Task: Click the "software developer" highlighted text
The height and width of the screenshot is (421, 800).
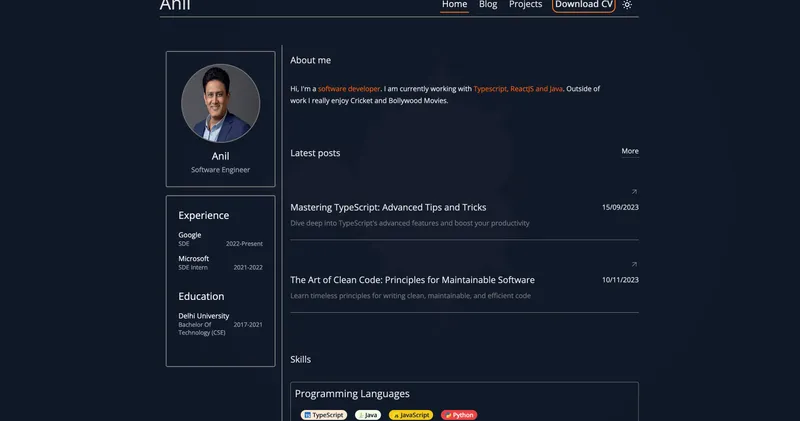Action: 349,89
